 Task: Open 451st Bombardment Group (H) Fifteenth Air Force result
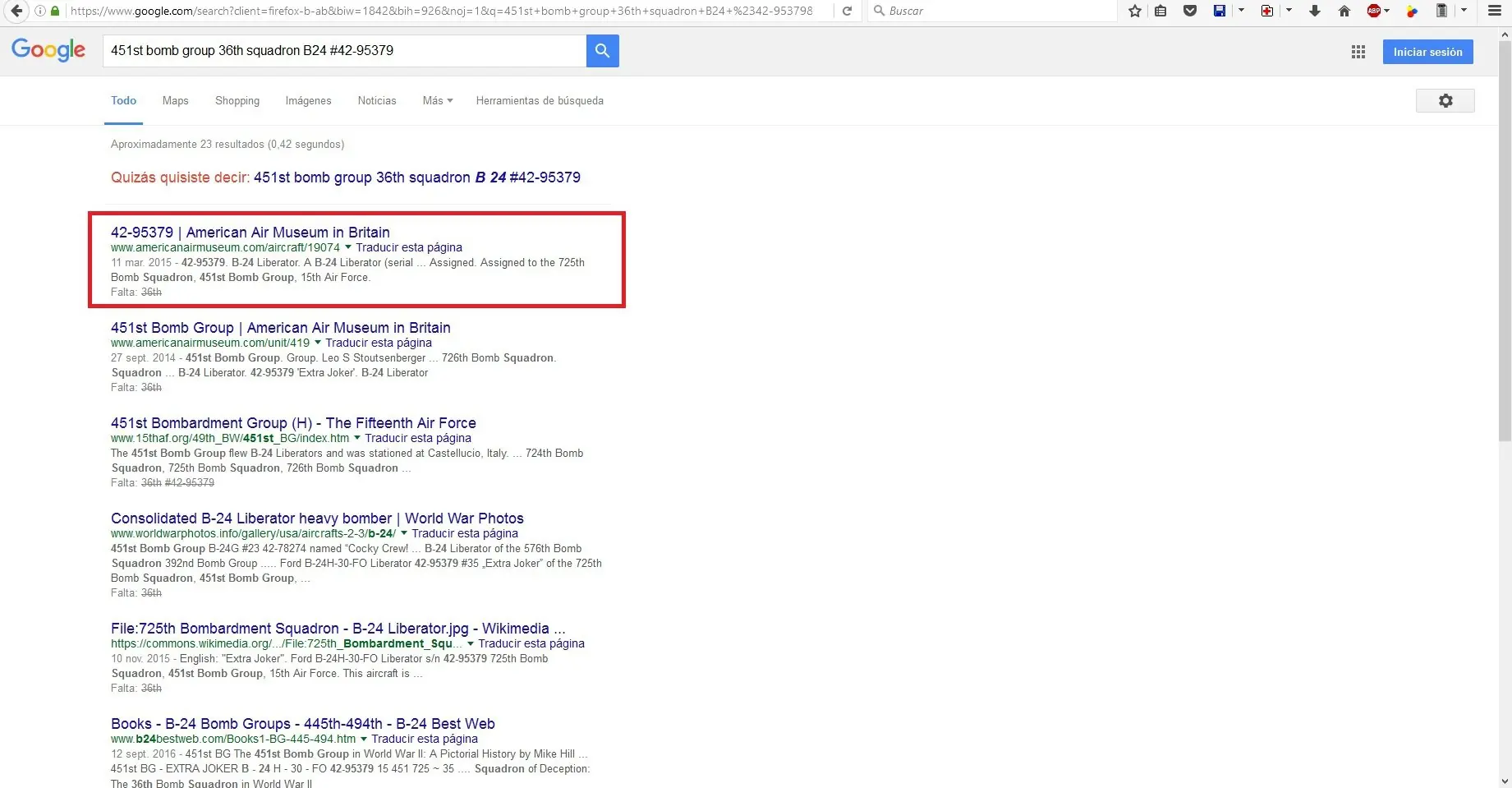[293, 423]
